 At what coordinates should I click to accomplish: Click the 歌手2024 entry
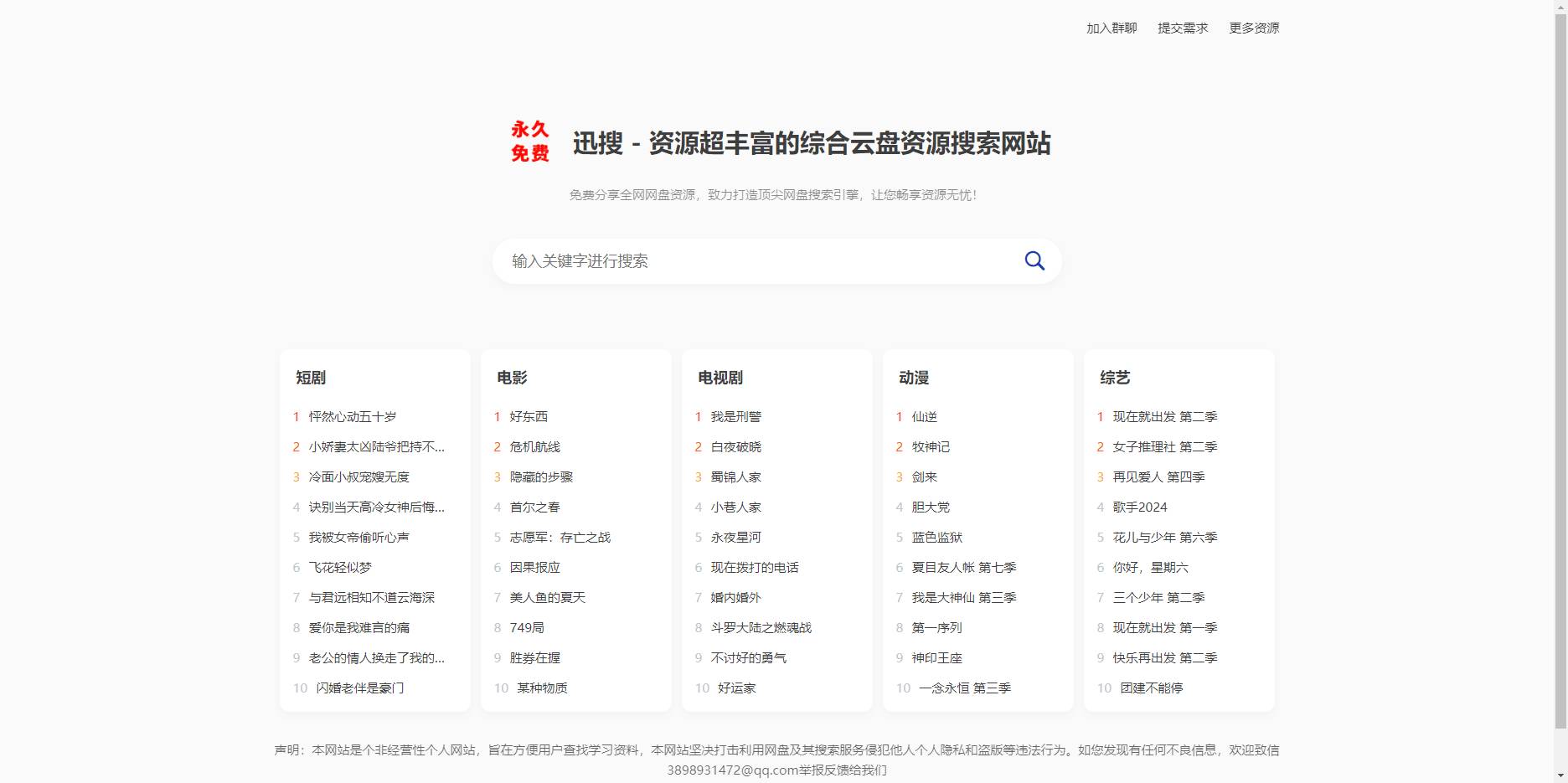pyautogui.click(x=1142, y=507)
